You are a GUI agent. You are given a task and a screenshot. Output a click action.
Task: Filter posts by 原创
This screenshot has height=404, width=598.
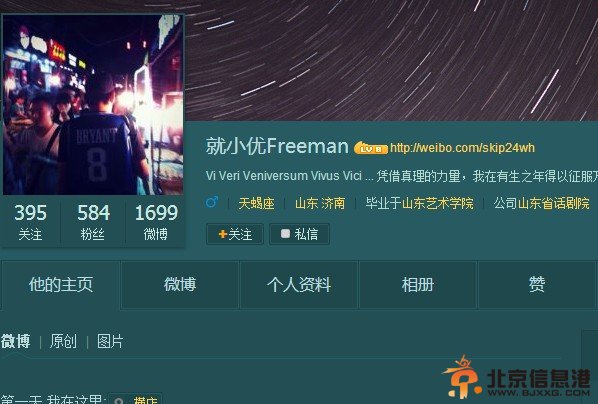[x=63, y=341]
